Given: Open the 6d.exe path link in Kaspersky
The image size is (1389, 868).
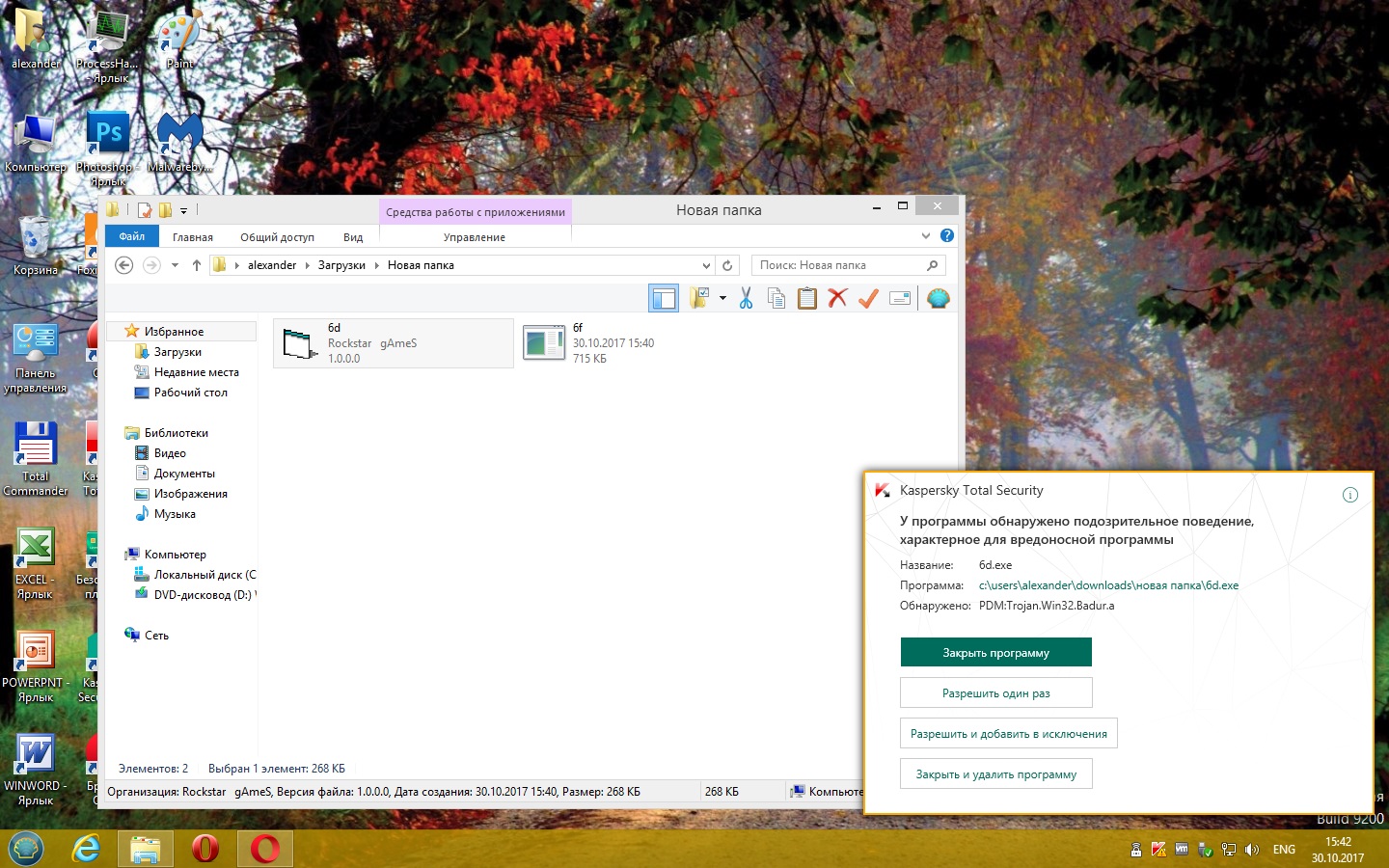Looking at the screenshot, I should click(1108, 585).
